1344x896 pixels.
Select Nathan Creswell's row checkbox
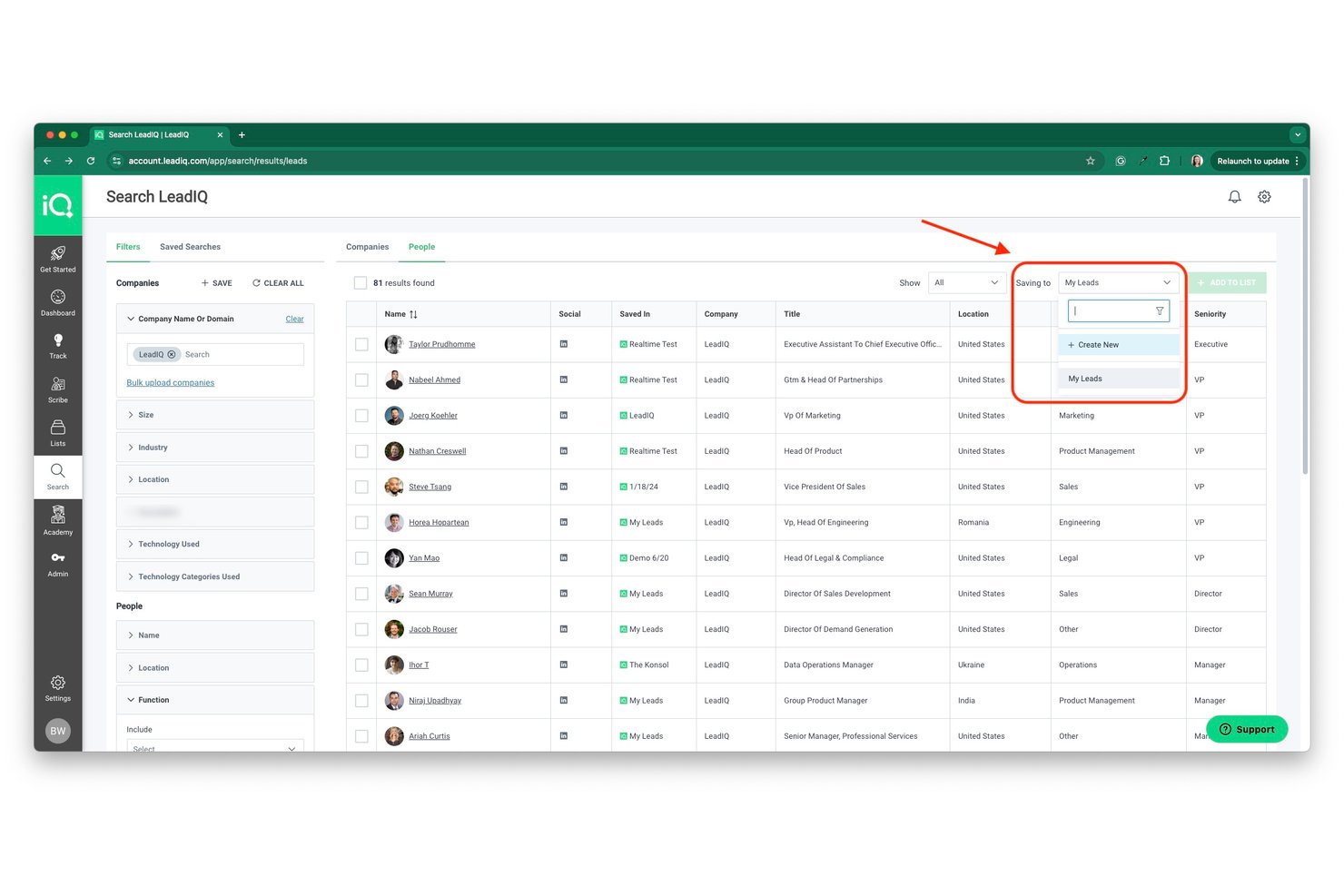[361, 451]
